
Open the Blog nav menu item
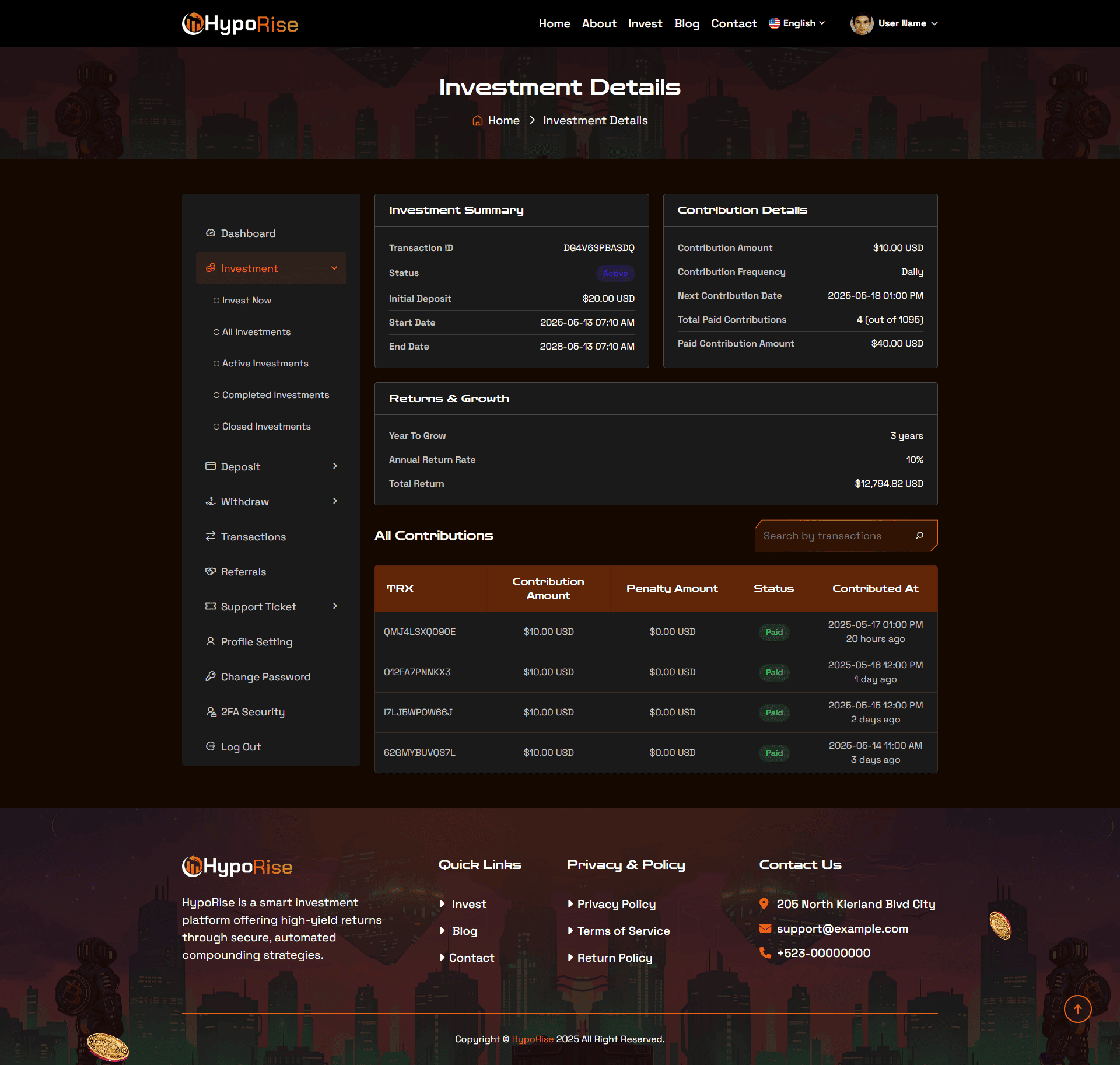click(x=687, y=23)
